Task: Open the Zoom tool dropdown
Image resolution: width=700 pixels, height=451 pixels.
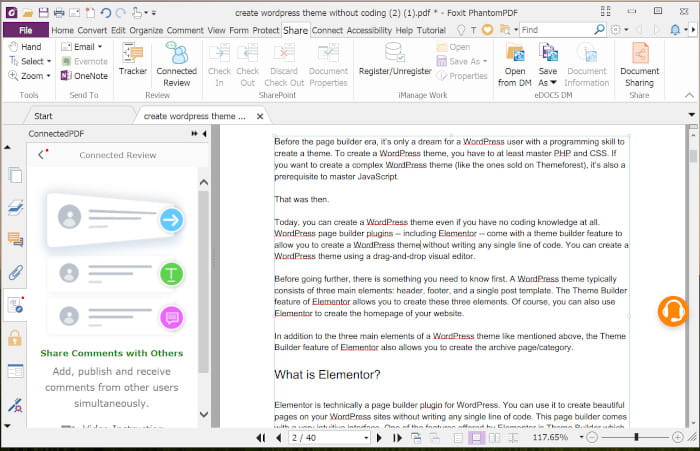Action: [x=48, y=76]
